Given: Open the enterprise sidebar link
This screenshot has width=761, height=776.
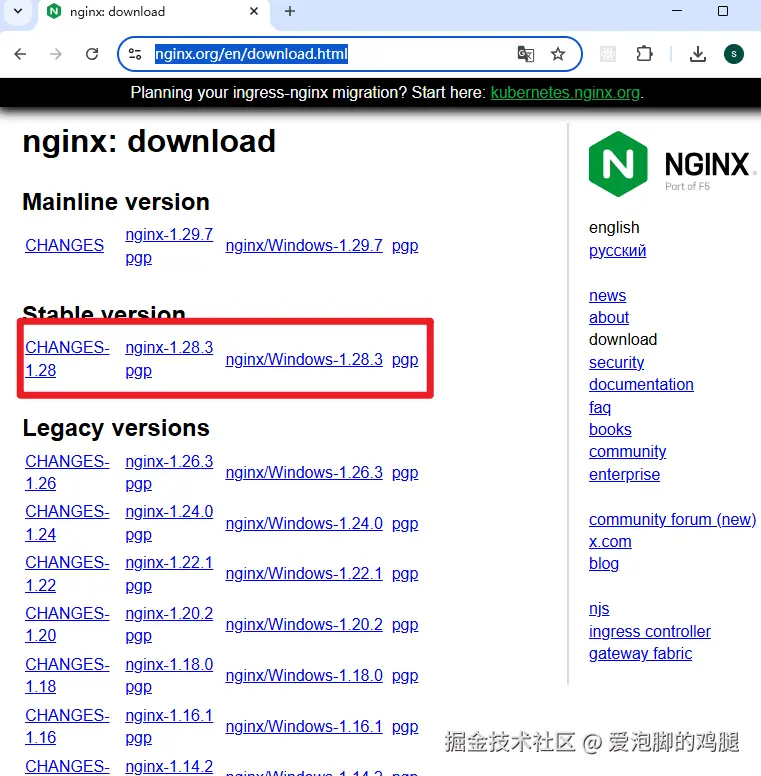Looking at the screenshot, I should coord(624,475).
